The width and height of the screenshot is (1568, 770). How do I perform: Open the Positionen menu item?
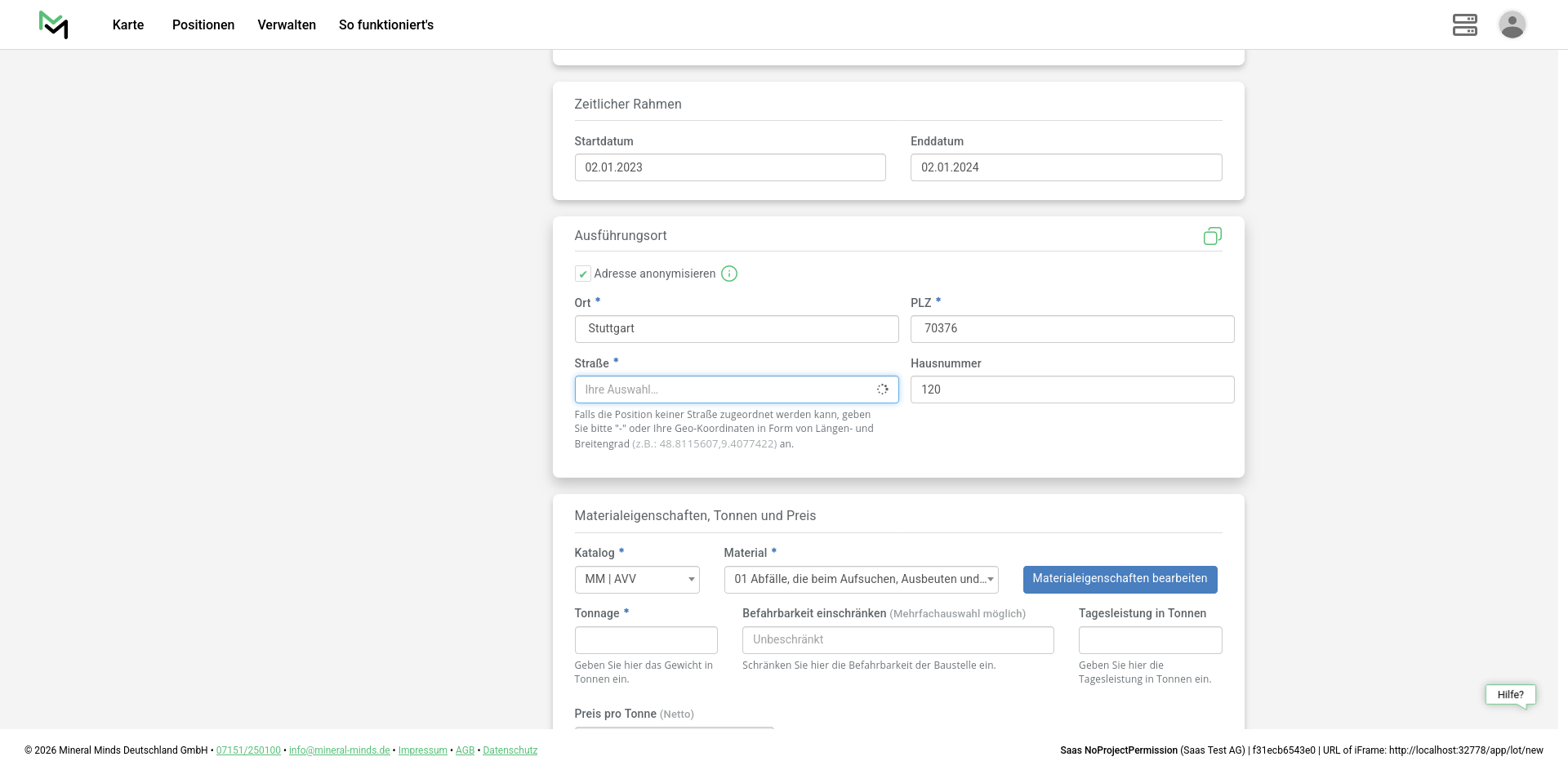coord(203,24)
